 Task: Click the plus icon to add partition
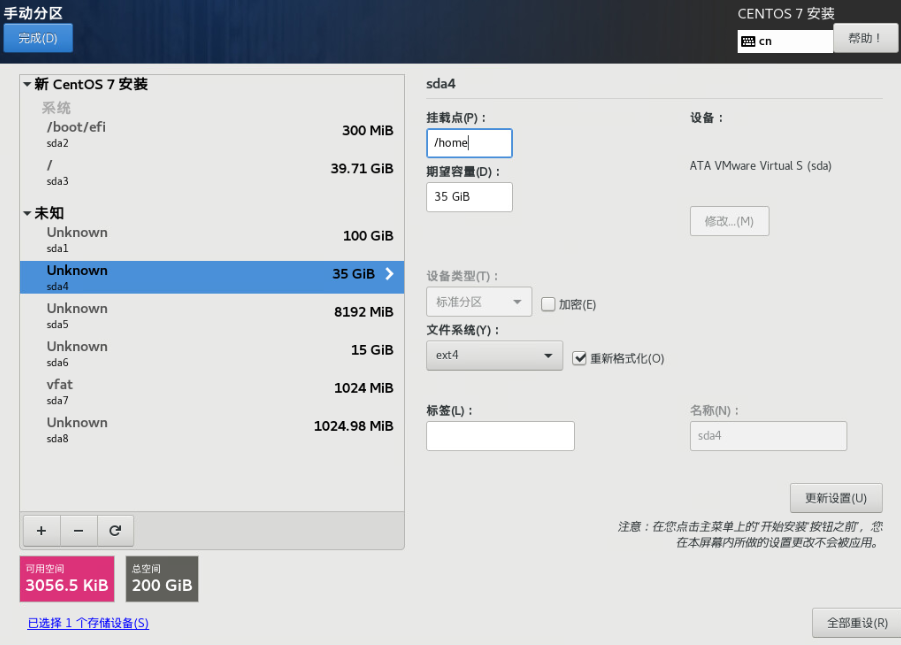41,530
